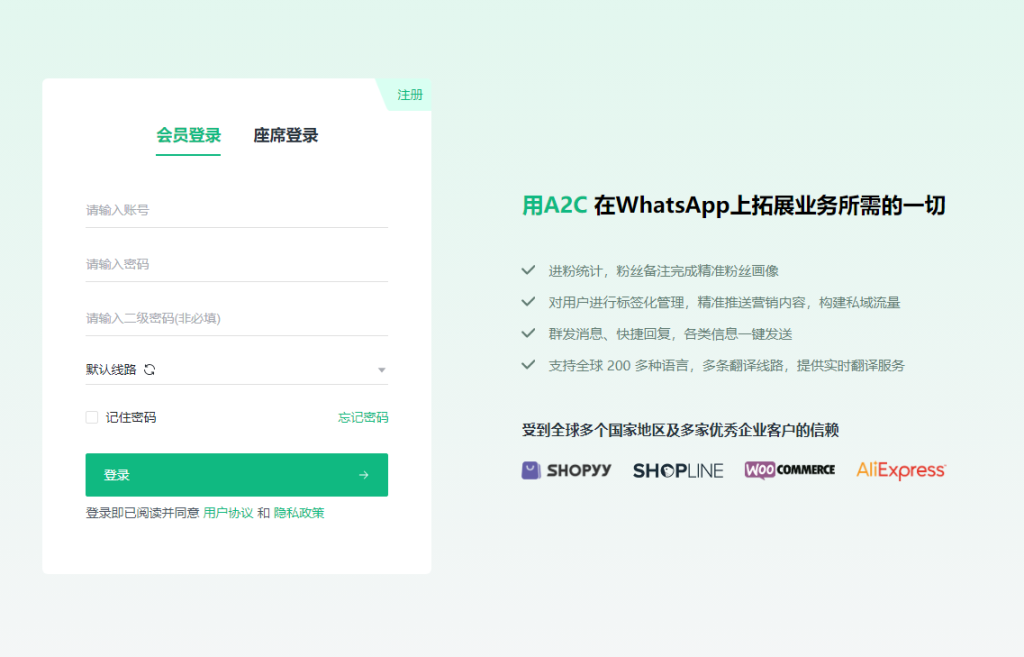Screen dimensions: 1024x657
Task: Open the 忘记密码 link
Action: pyautogui.click(x=363, y=417)
